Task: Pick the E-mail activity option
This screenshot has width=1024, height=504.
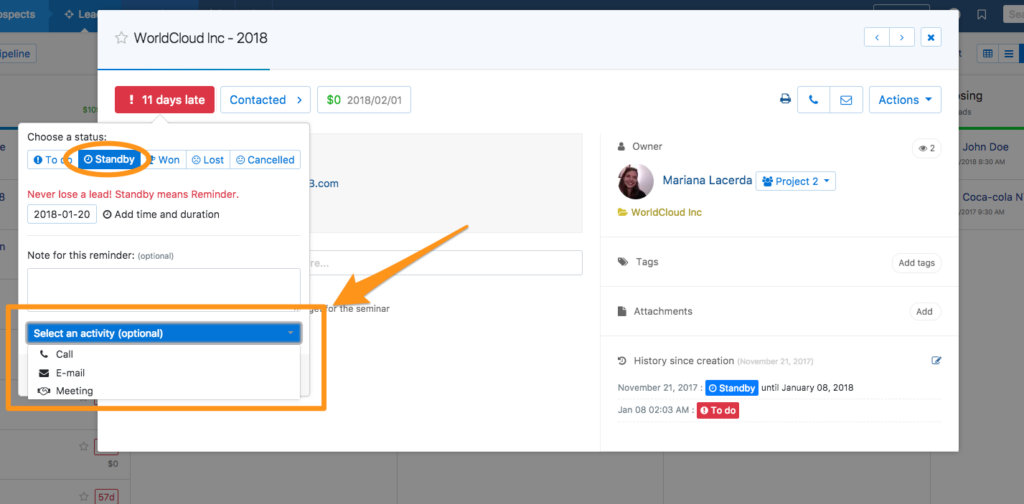Action: (164, 373)
